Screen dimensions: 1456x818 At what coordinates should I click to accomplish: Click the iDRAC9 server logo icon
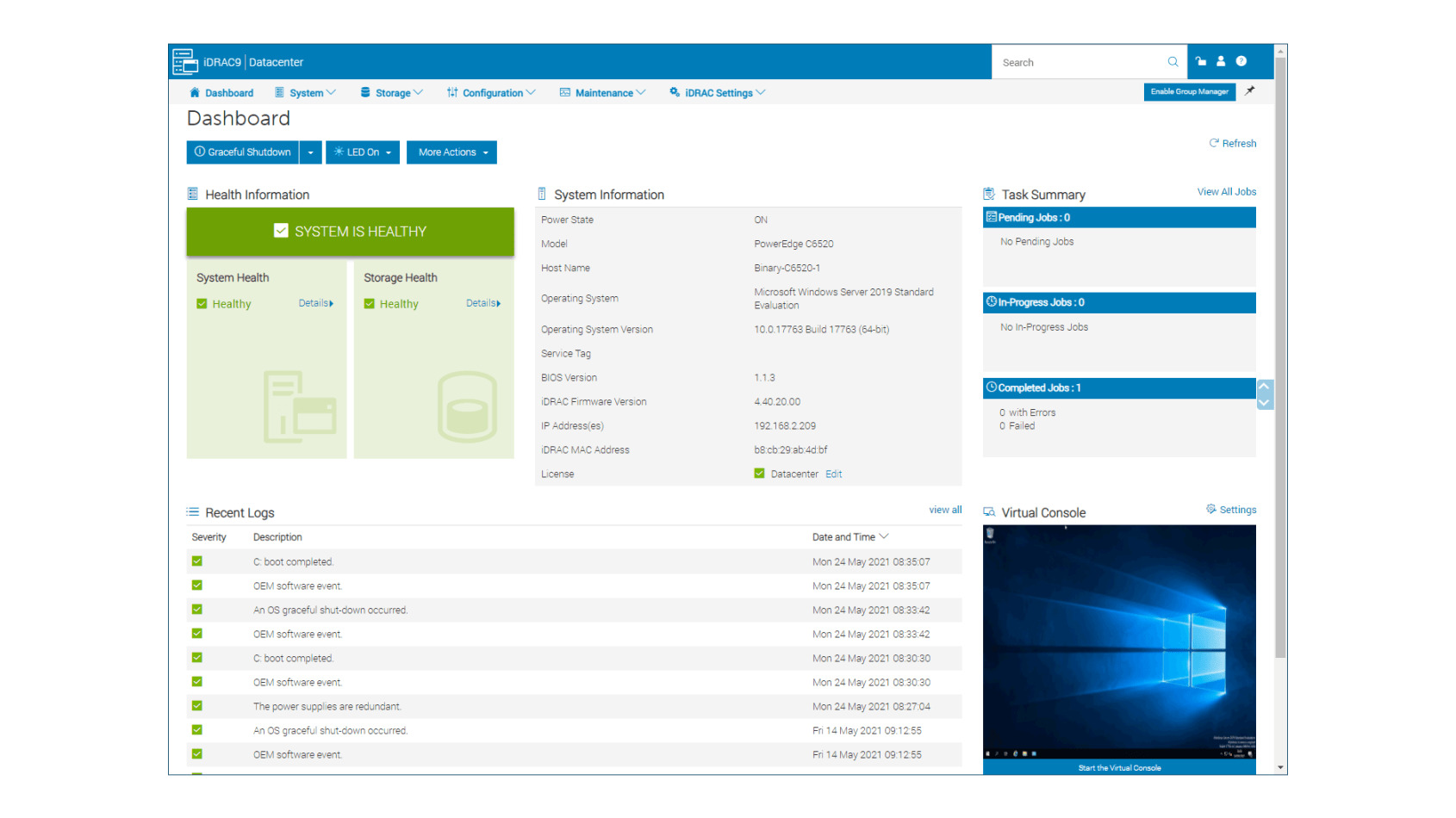coord(184,62)
